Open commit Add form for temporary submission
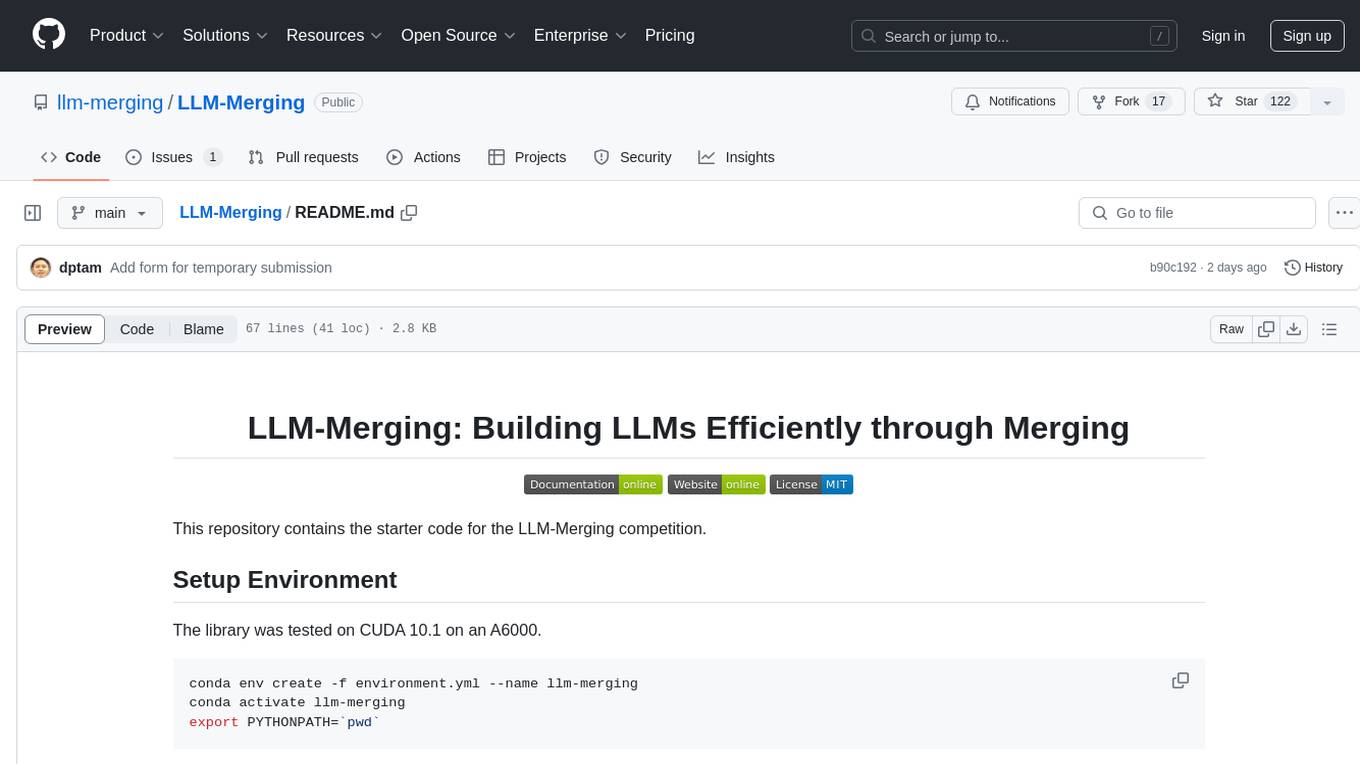Screen dimensions: 1360x764 [221, 268]
